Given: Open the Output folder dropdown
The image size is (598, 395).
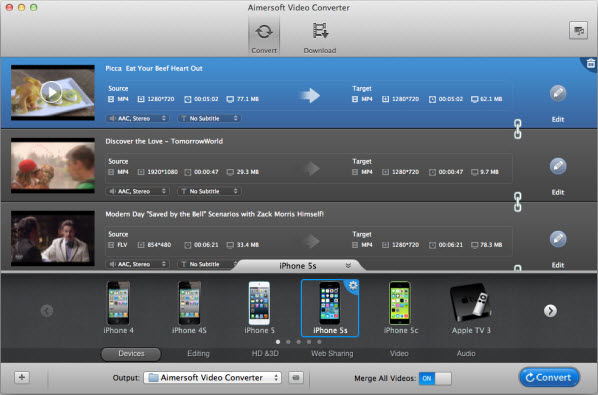Looking at the screenshot, I should (x=212, y=378).
